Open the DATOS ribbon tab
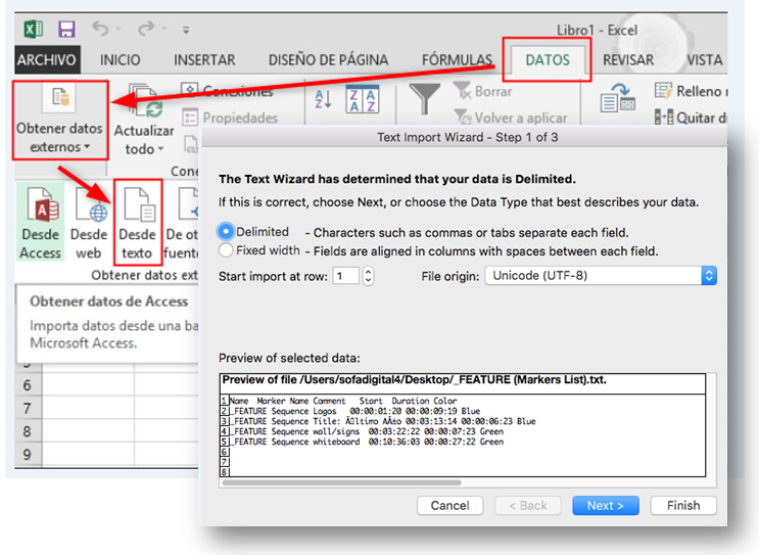 point(546,60)
